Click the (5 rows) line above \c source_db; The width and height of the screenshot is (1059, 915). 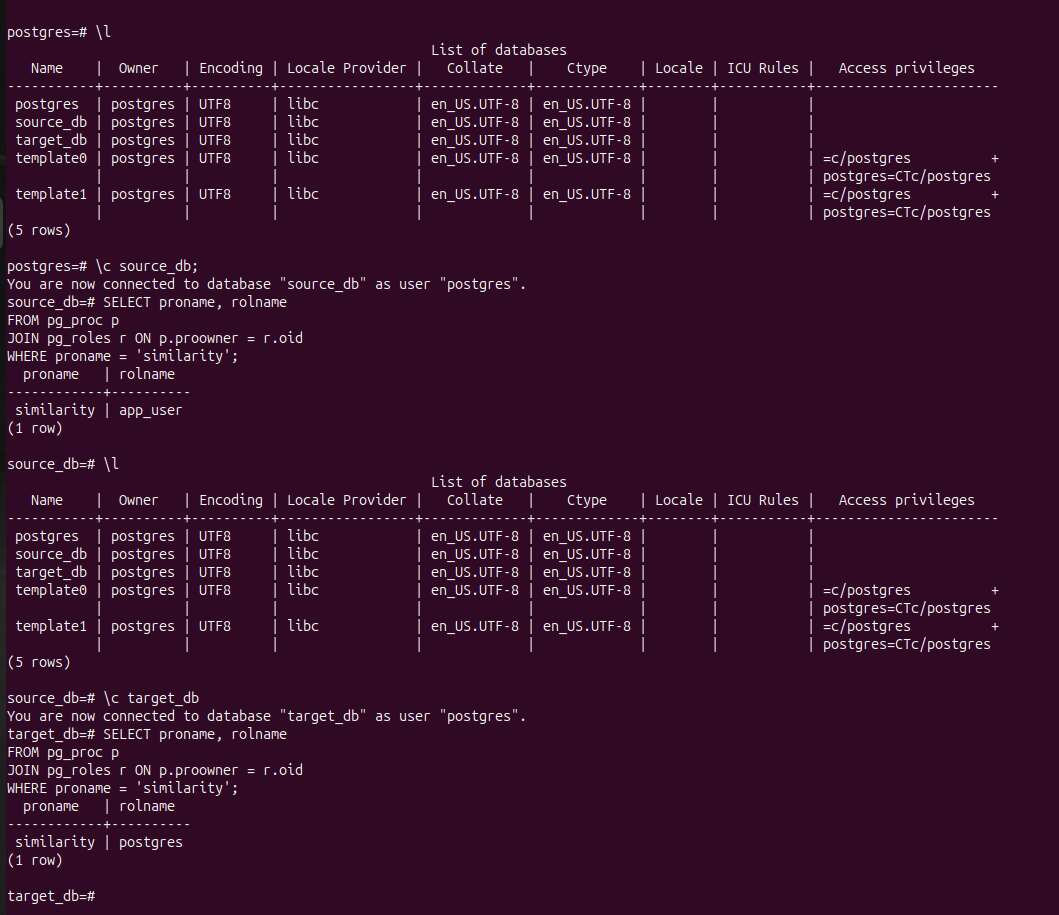pyautogui.click(x=39, y=230)
